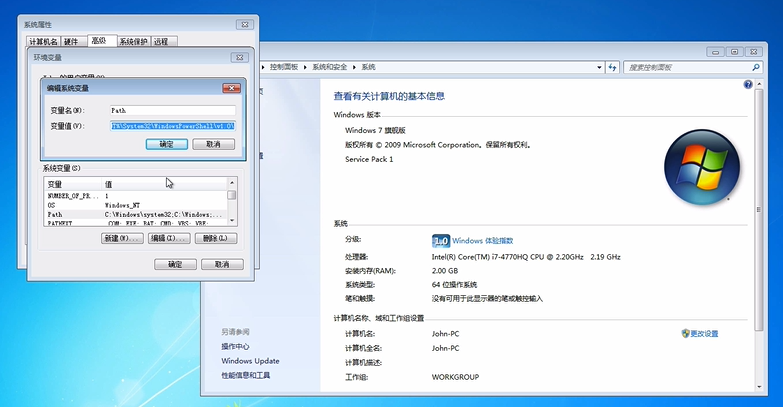
Task: Click the 2.00 GB installed memory value
Action: pos(445,271)
